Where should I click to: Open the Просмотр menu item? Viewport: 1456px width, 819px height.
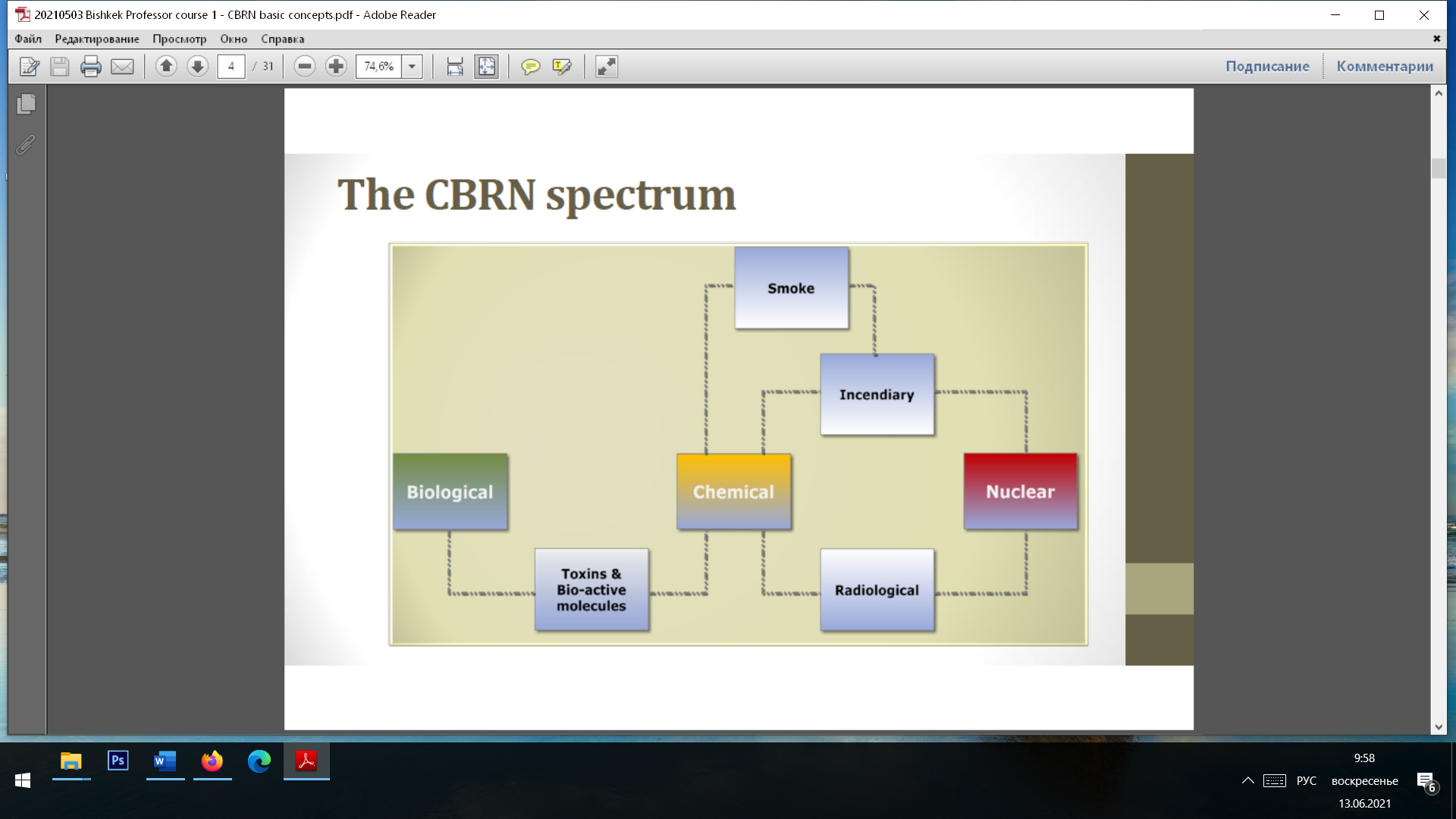pyautogui.click(x=180, y=39)
